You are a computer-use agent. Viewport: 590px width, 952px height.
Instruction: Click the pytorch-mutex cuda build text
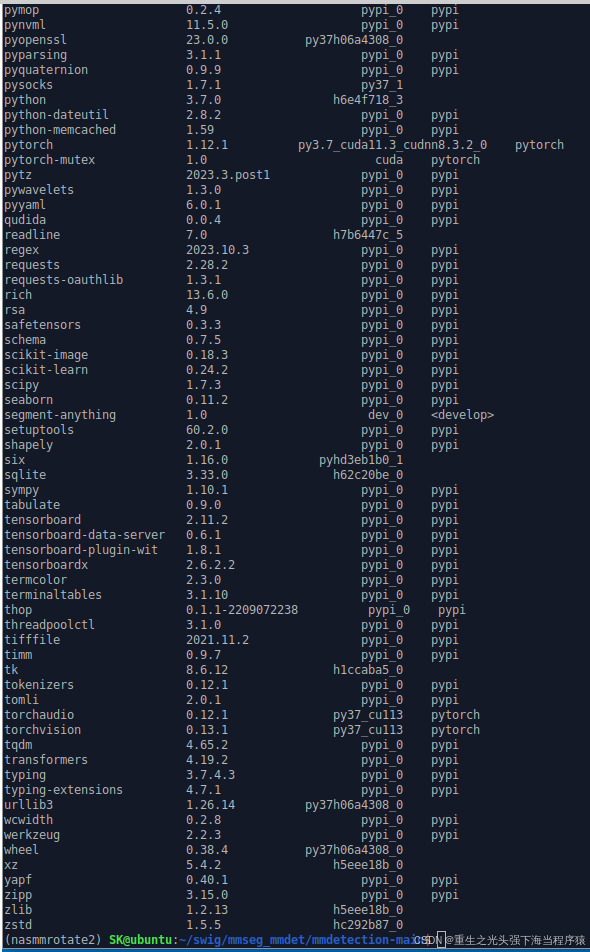[389, 160]
